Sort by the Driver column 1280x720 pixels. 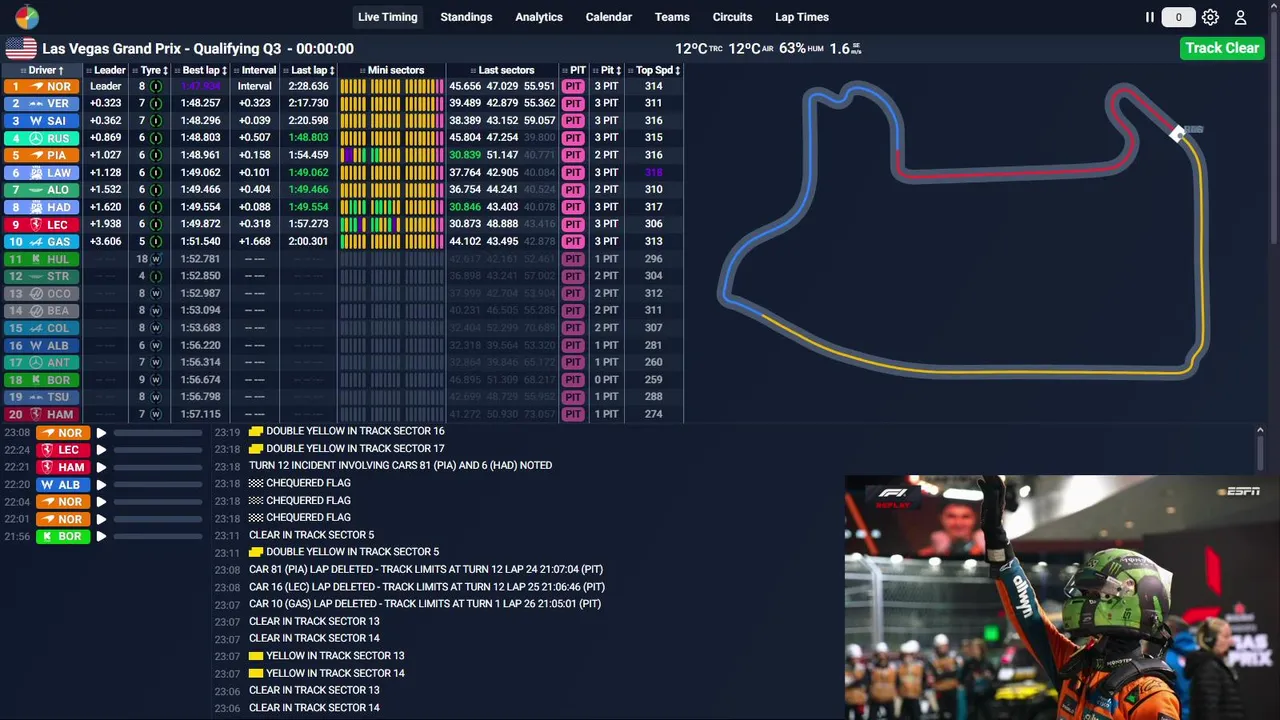(x=42, y=70)
